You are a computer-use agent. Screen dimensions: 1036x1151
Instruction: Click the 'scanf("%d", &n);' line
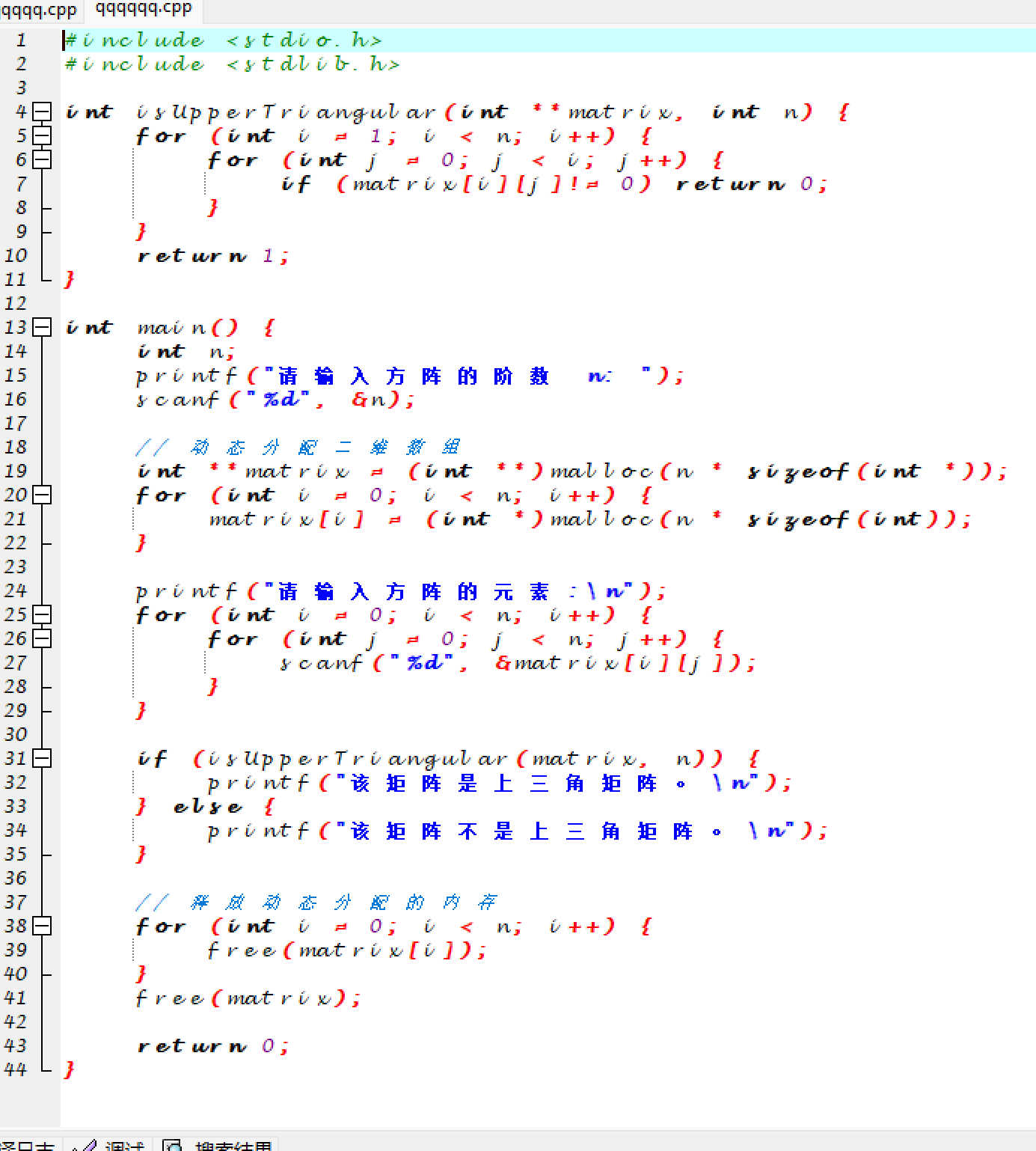tap(275, 400)
